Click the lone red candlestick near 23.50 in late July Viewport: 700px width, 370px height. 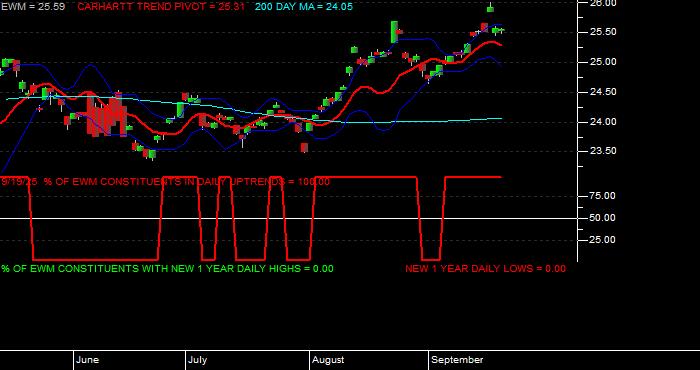[x=304, y=148]
